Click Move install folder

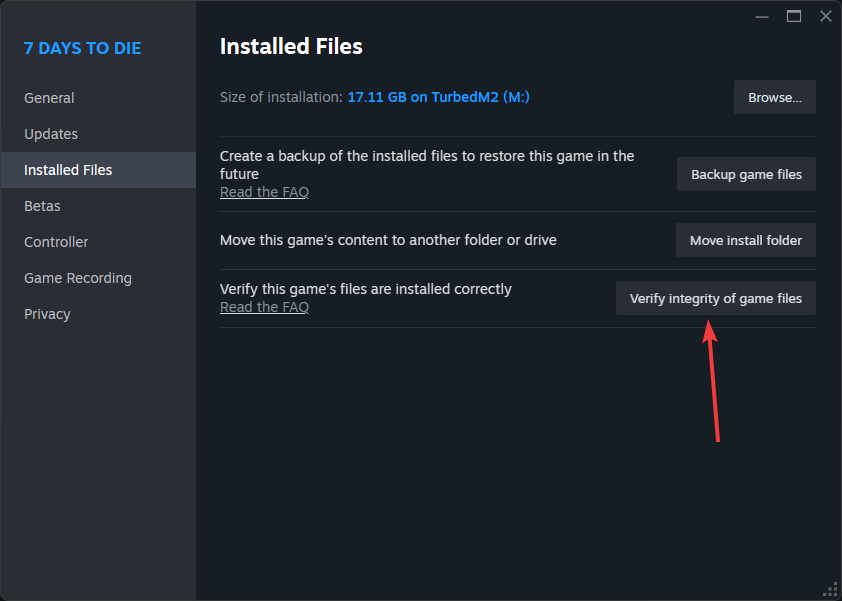point(746,240)
